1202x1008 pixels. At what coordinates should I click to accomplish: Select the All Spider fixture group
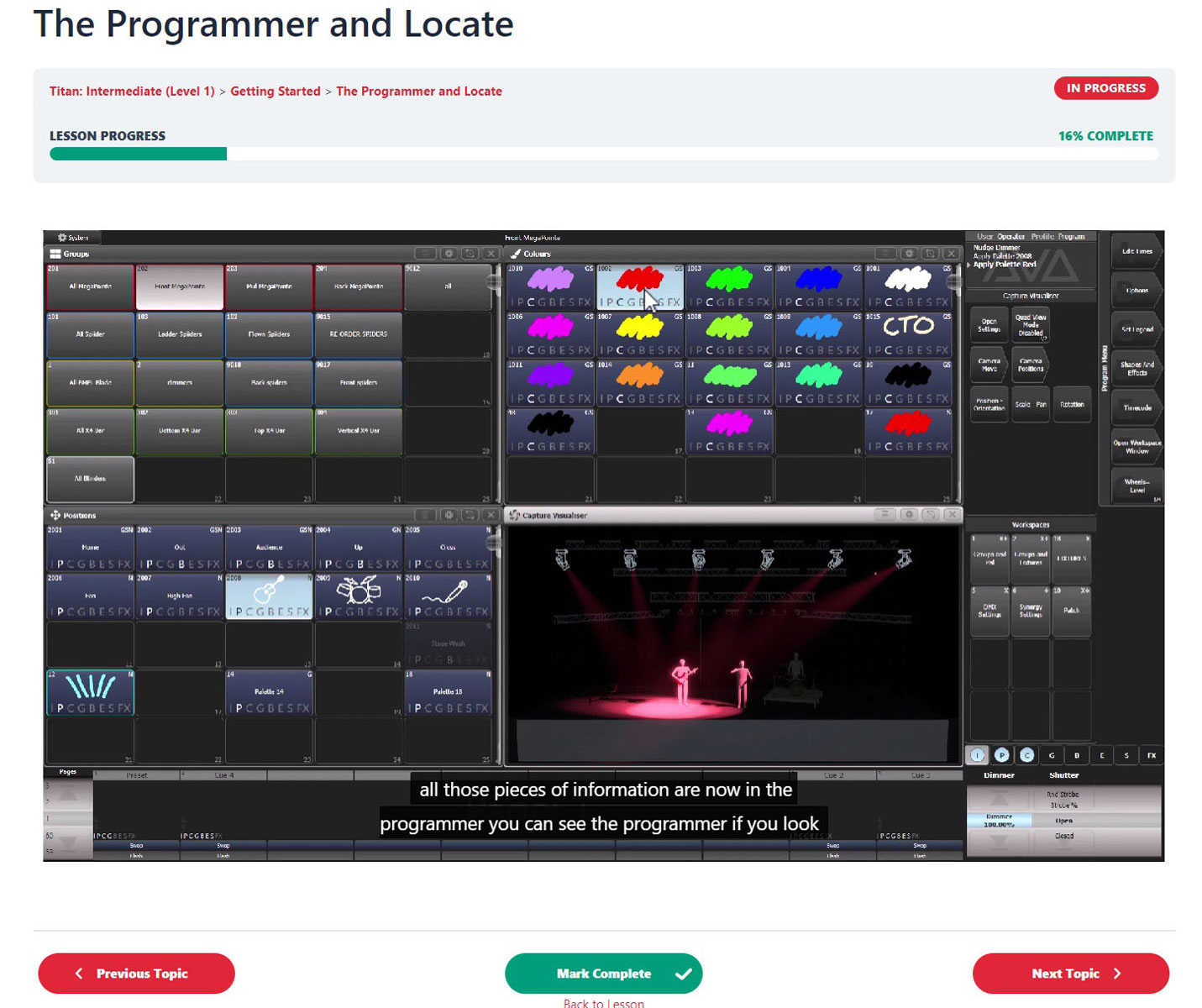point(90,334)
